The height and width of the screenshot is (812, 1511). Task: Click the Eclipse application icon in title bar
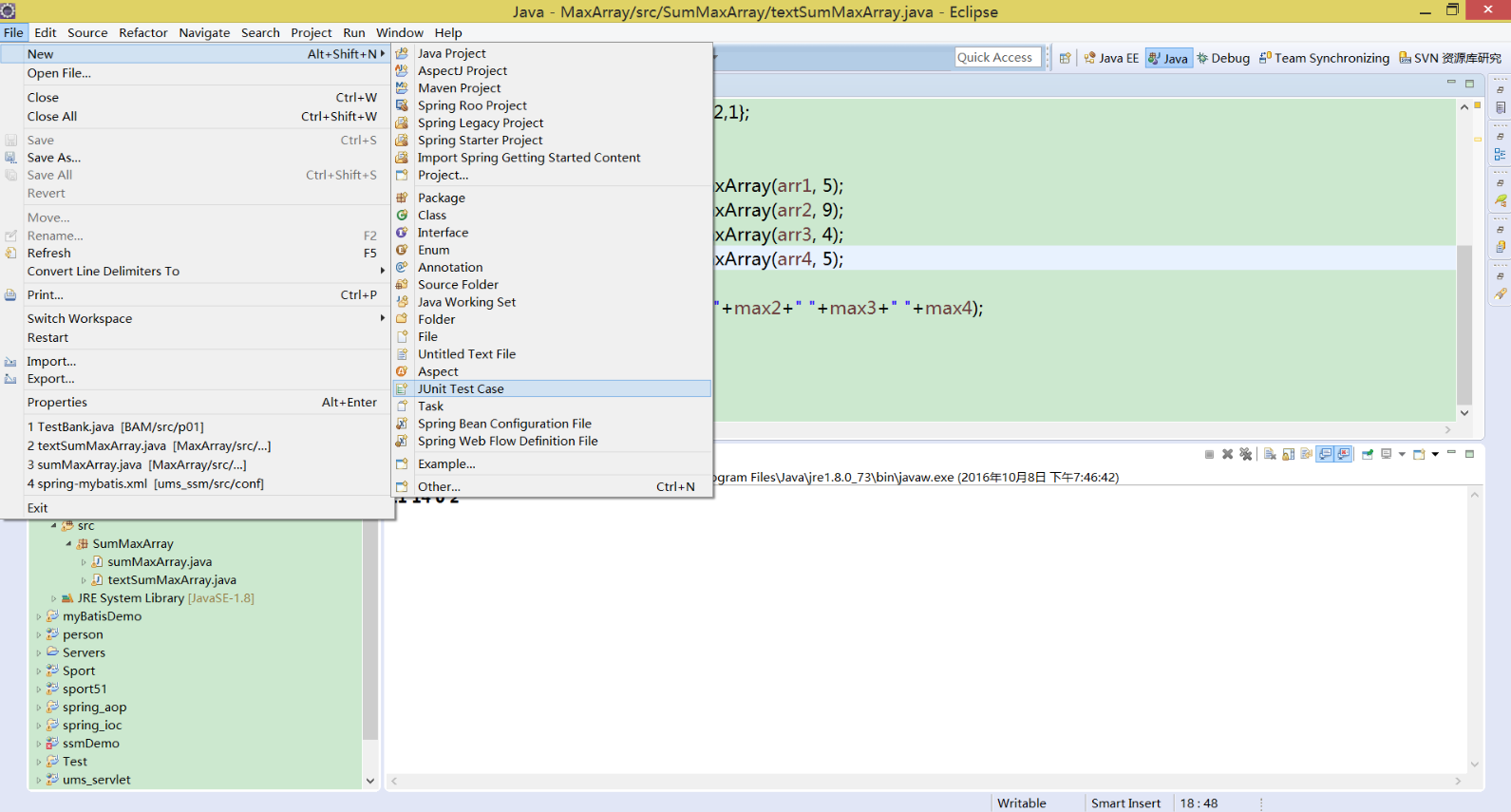coord(8,10)
